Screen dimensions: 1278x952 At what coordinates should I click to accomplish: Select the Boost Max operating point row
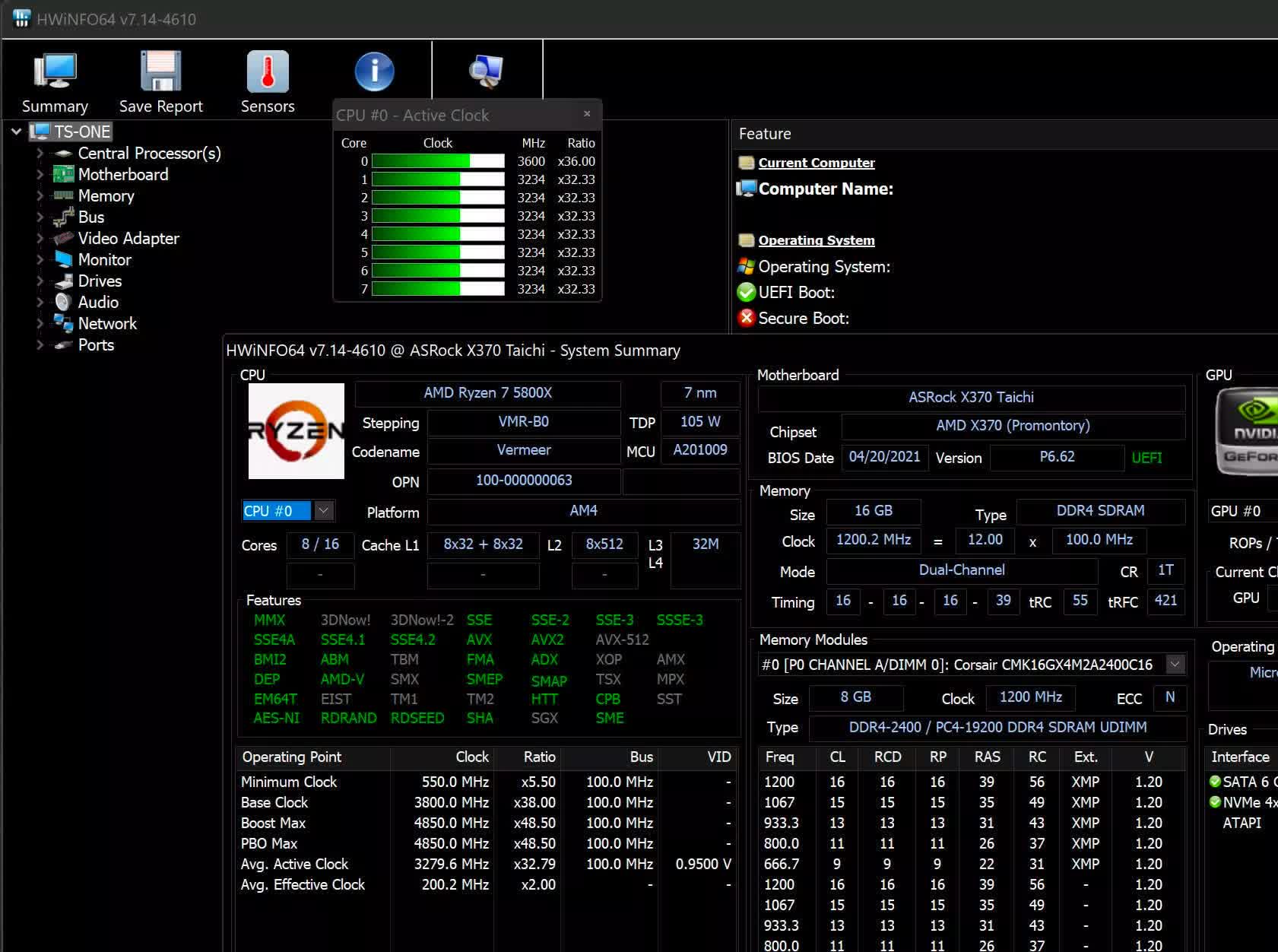[x=487, y=823]
